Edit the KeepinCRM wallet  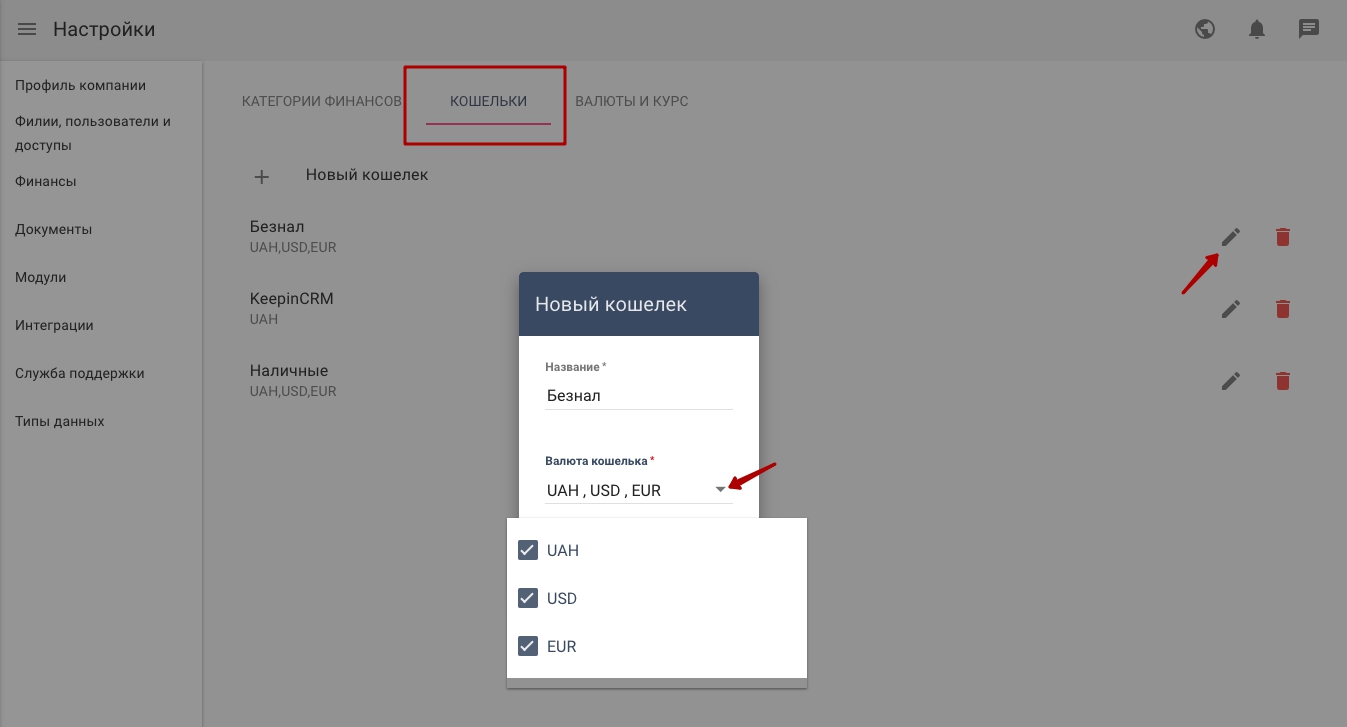tap(1231, 309)
